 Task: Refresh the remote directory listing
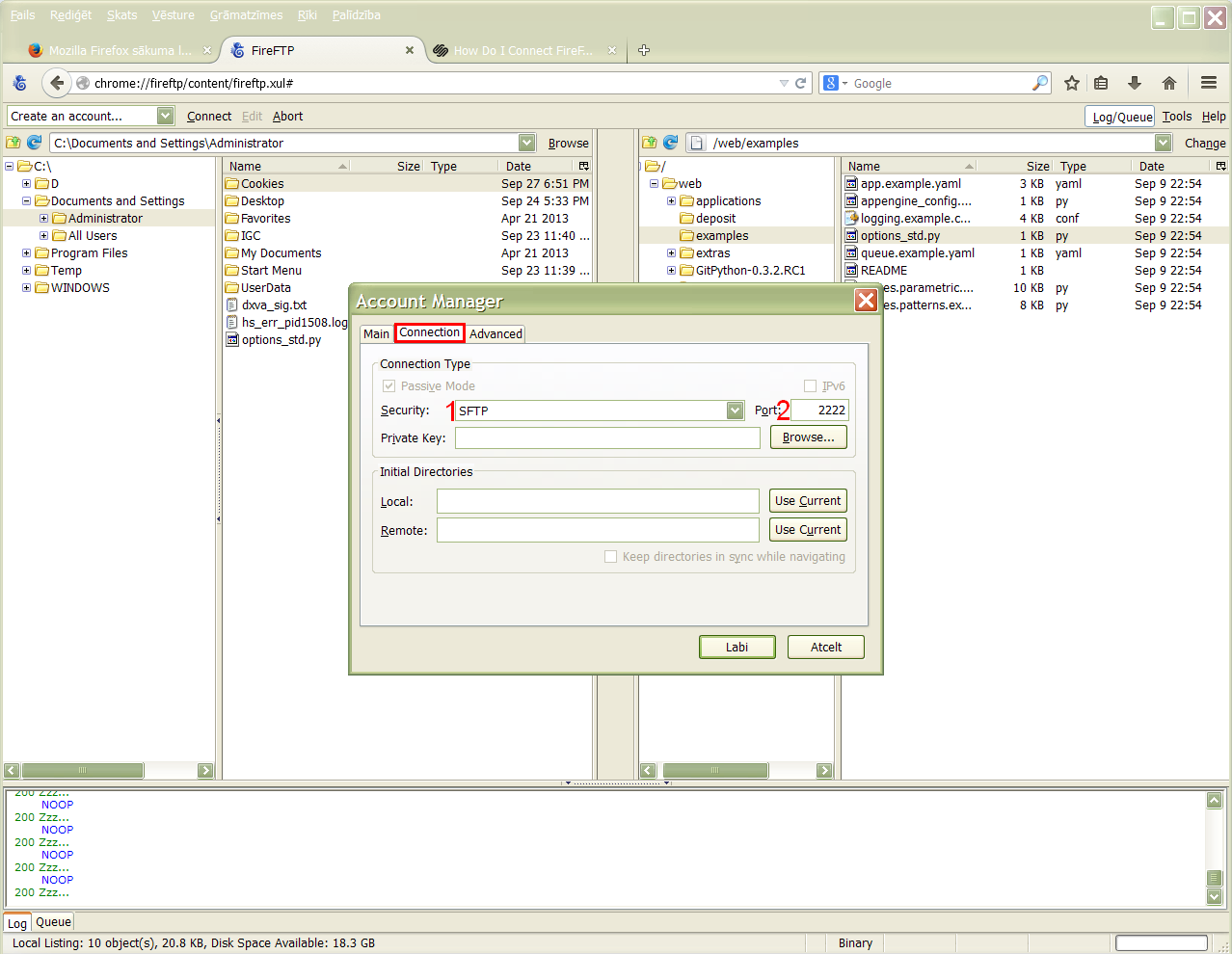point(670,143)
